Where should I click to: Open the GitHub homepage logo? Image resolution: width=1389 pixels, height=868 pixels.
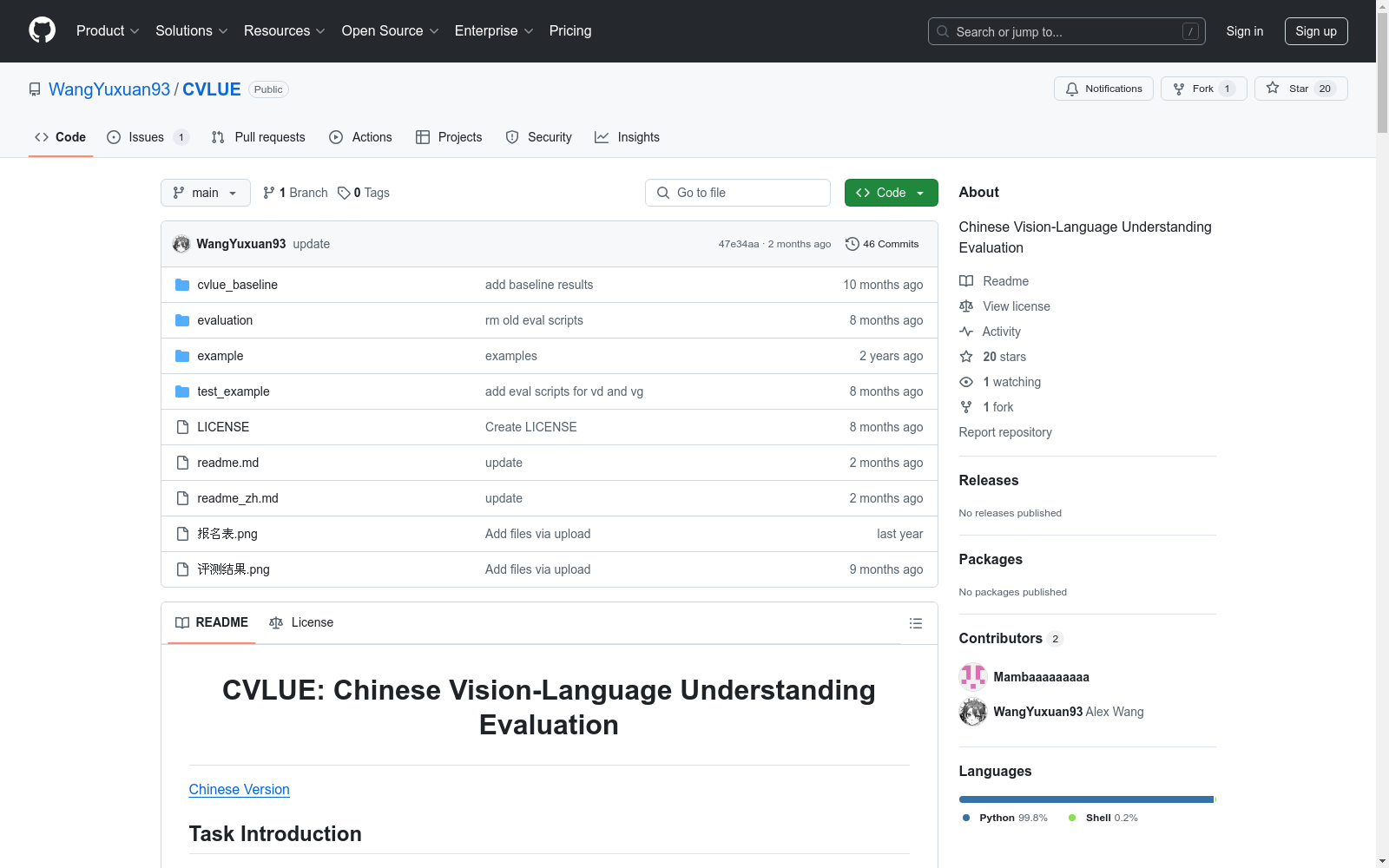(x=42, y=30)
